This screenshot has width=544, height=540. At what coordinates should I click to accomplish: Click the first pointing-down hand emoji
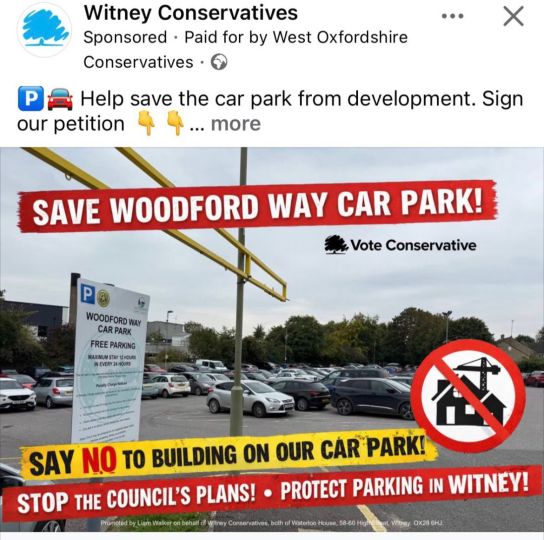(147, 124)
